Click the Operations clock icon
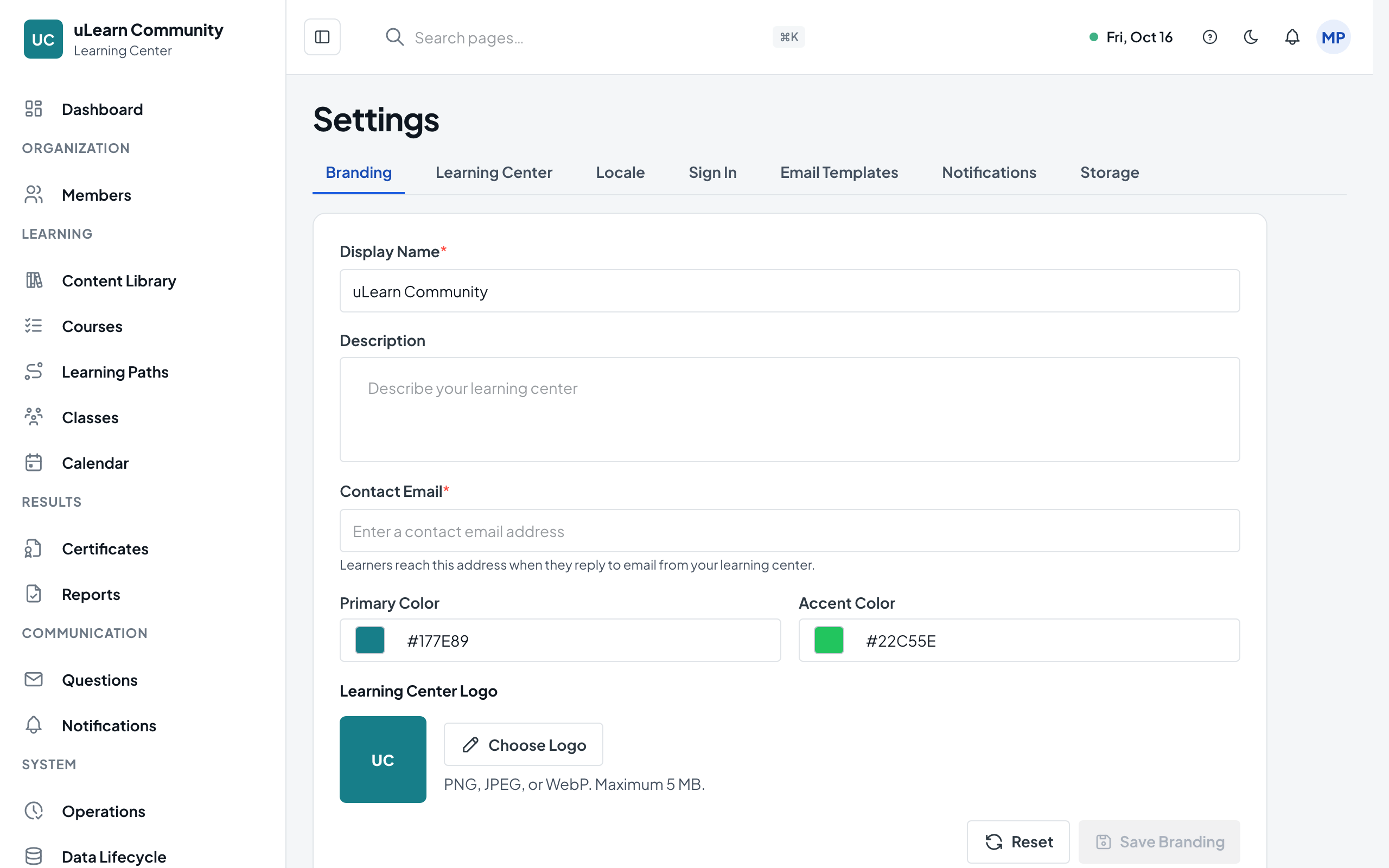 pos(34,810)
